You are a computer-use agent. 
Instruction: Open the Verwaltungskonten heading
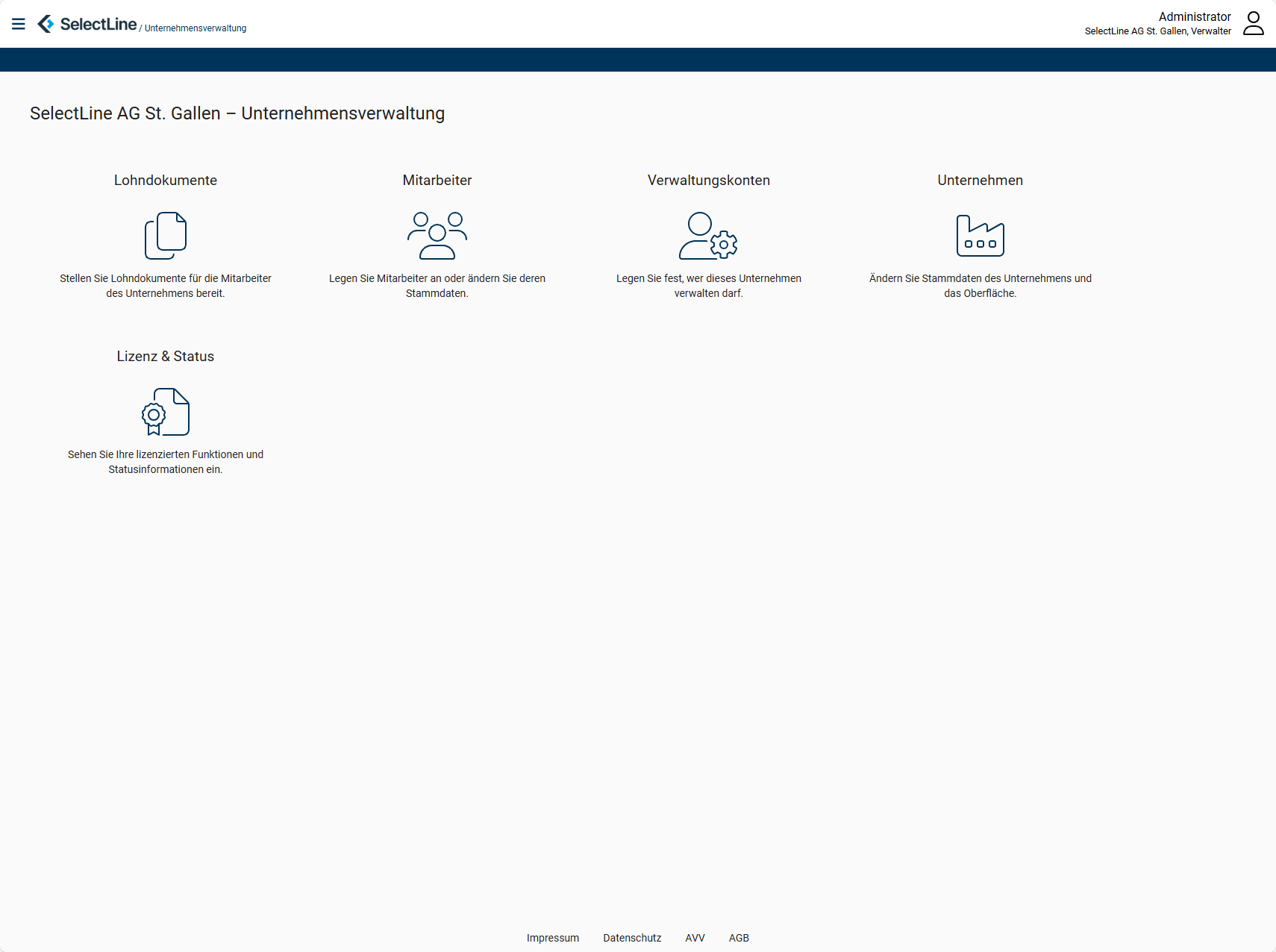(709, 181)
